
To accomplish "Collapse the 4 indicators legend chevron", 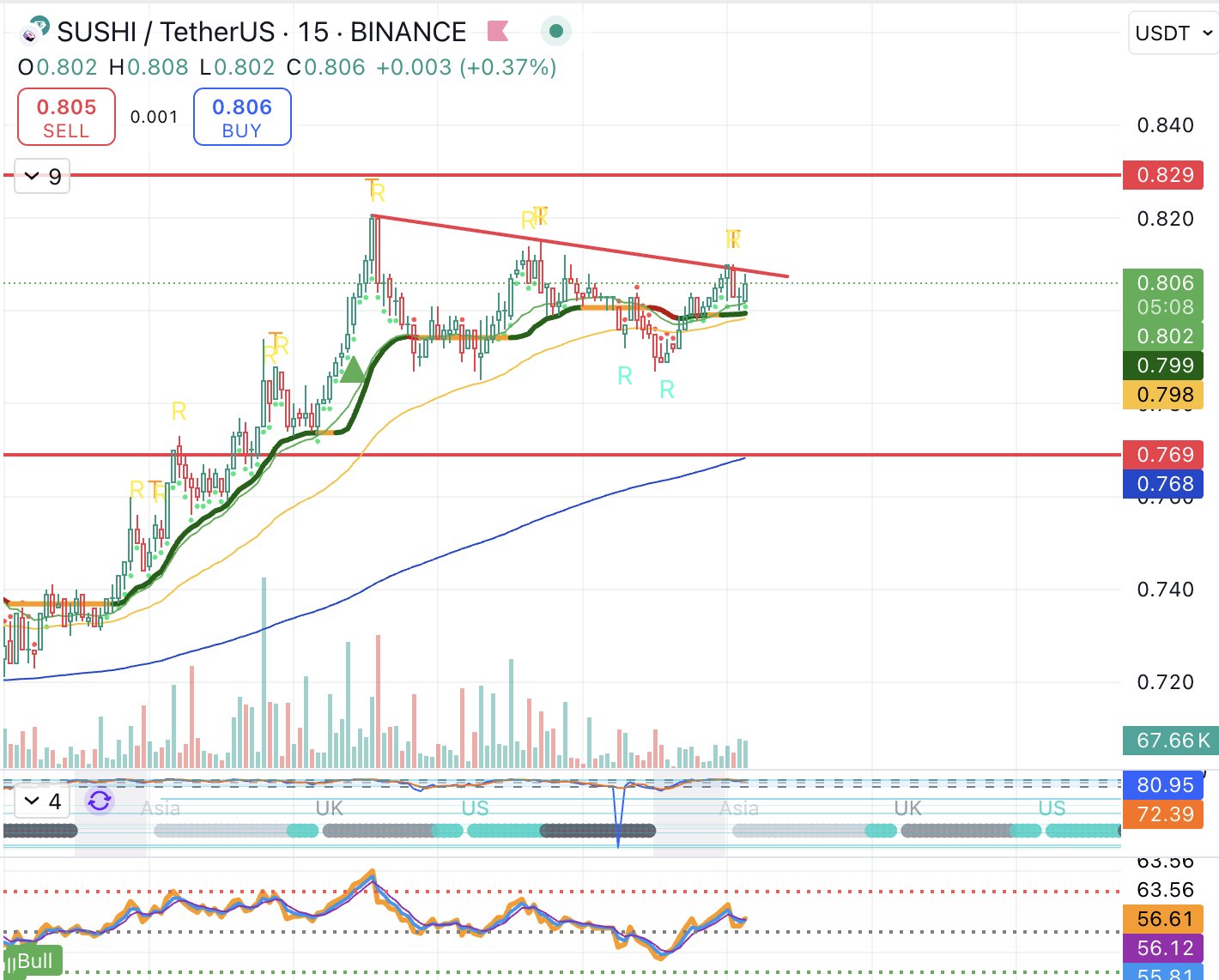I will click(33, 802).
